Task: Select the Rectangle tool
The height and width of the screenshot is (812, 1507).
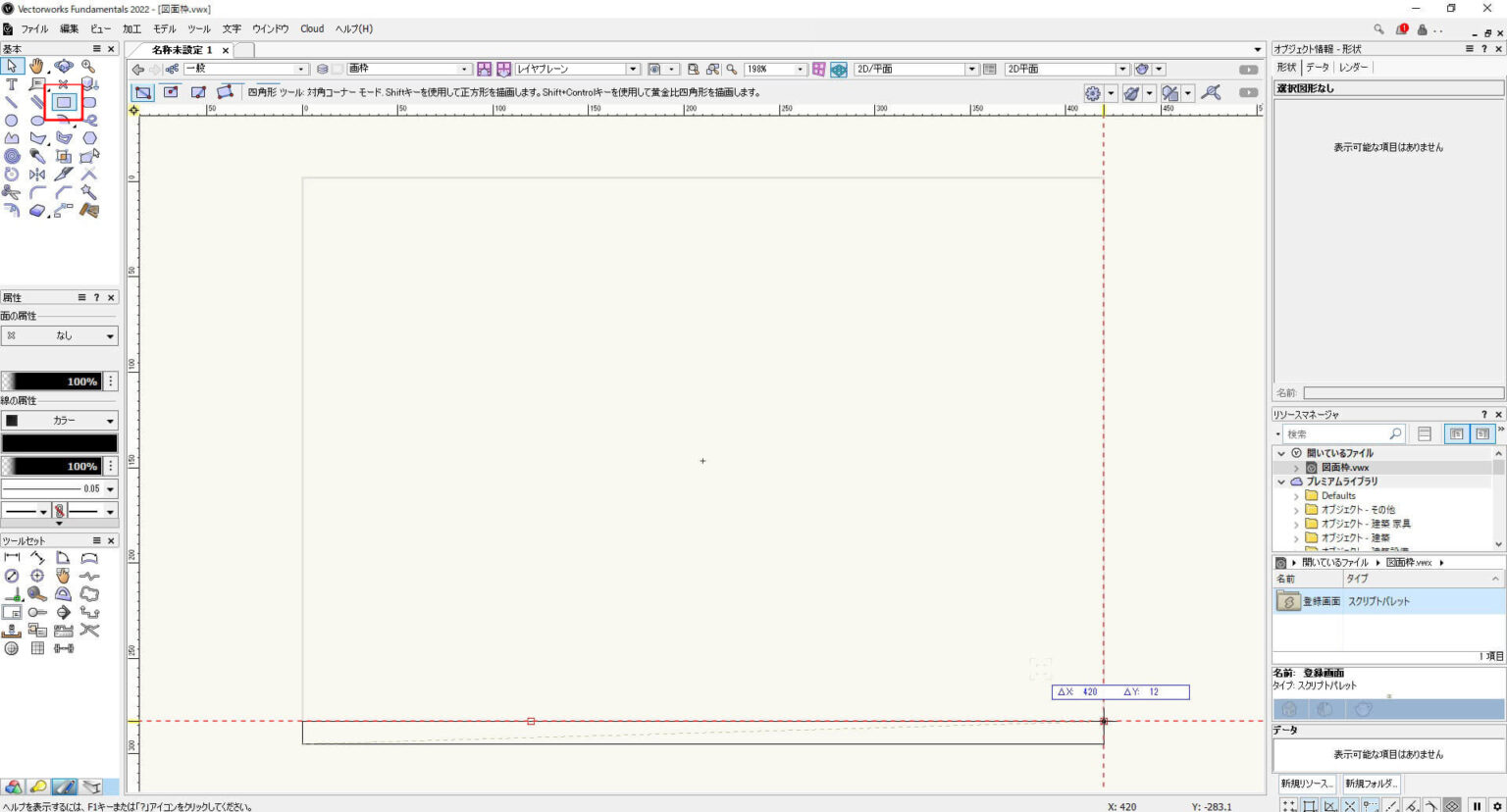Action: click(x=63, y=100)
